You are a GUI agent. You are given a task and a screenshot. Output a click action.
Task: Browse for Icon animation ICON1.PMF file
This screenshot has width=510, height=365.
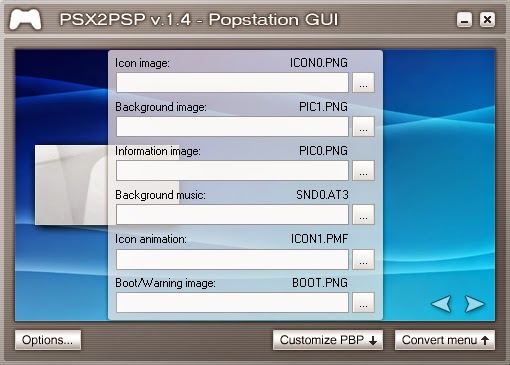363,259
